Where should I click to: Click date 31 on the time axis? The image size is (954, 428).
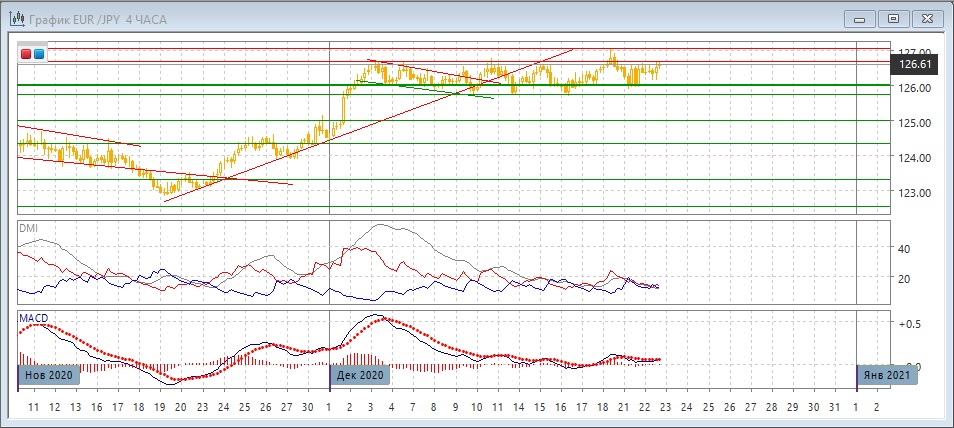pyautogui.click(x=834, y=408)
